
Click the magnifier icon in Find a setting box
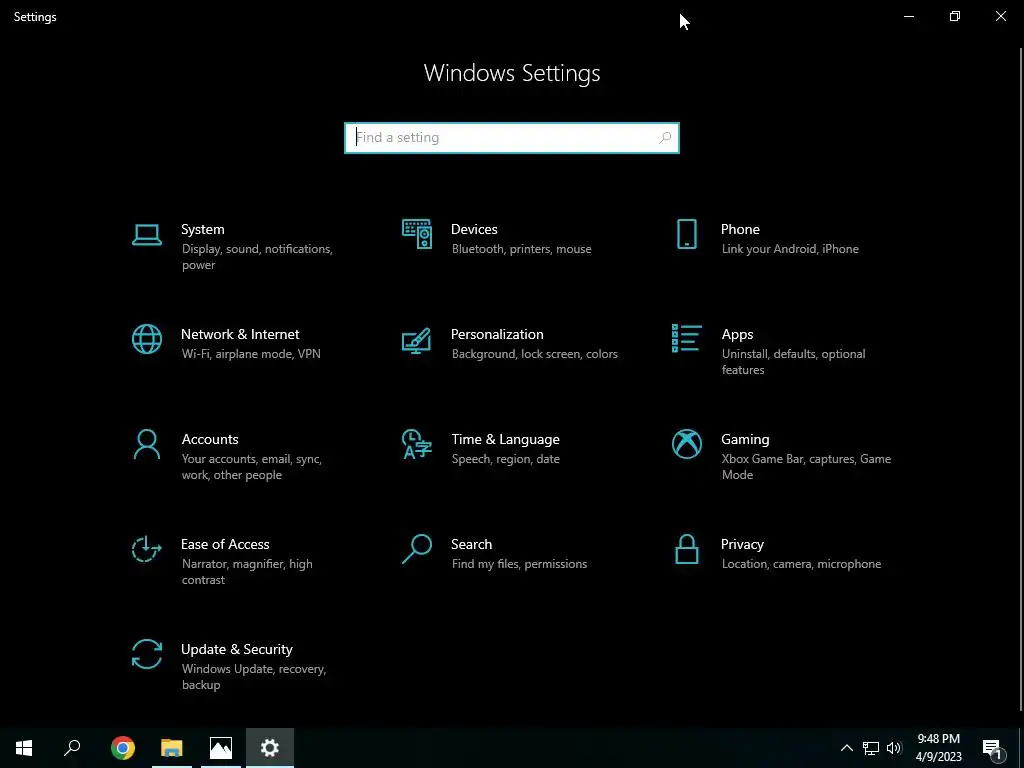pyautogui.click(x=665, y=138)
